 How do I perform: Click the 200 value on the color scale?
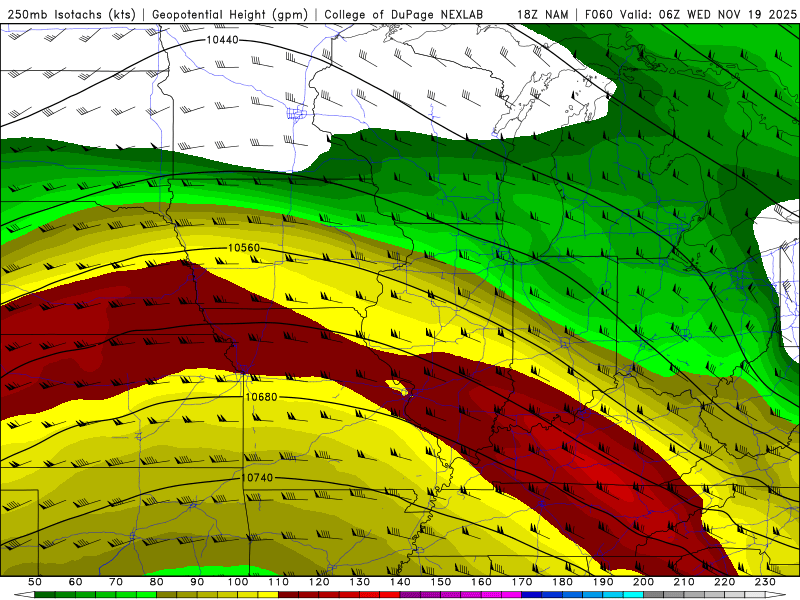point(643,582)
